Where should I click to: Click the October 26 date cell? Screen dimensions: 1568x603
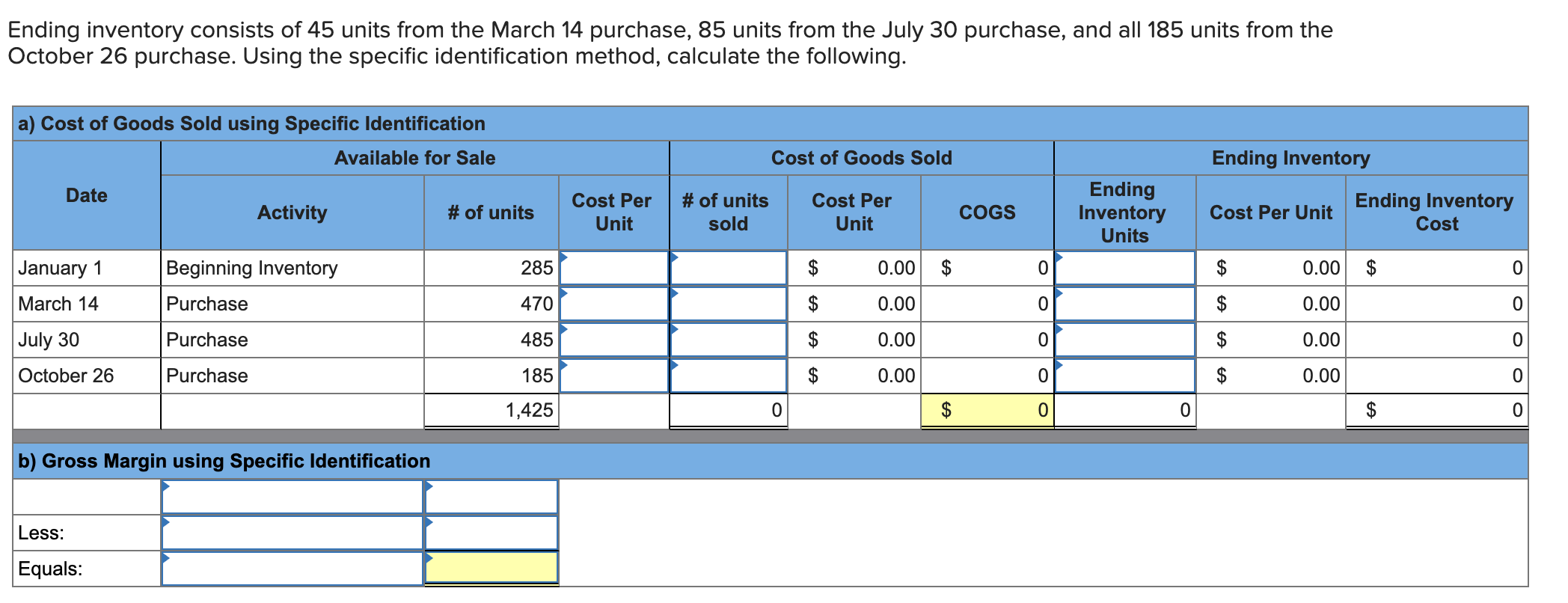(x=87, y=376)
